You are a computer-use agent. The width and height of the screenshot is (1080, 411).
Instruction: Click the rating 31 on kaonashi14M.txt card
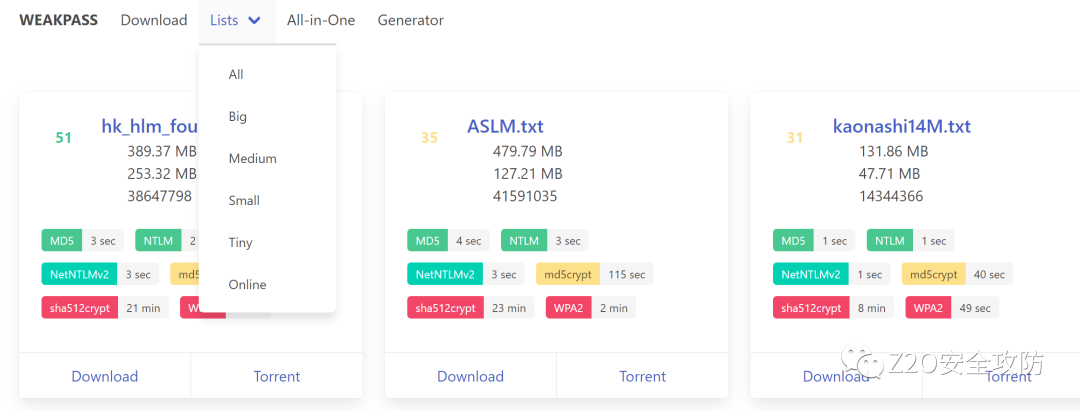click(x=795, y=138)
